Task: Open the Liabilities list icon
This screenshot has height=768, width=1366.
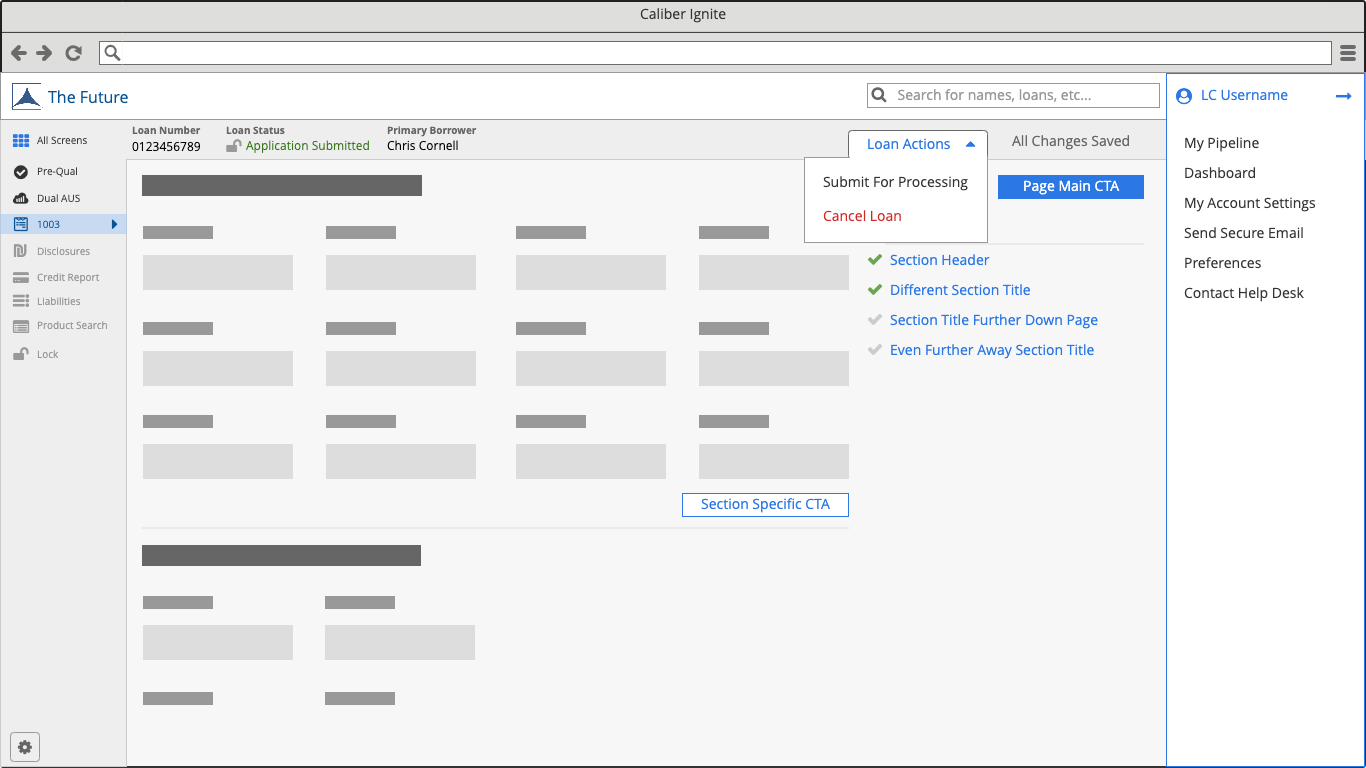Action: click(x=20, y=301)
